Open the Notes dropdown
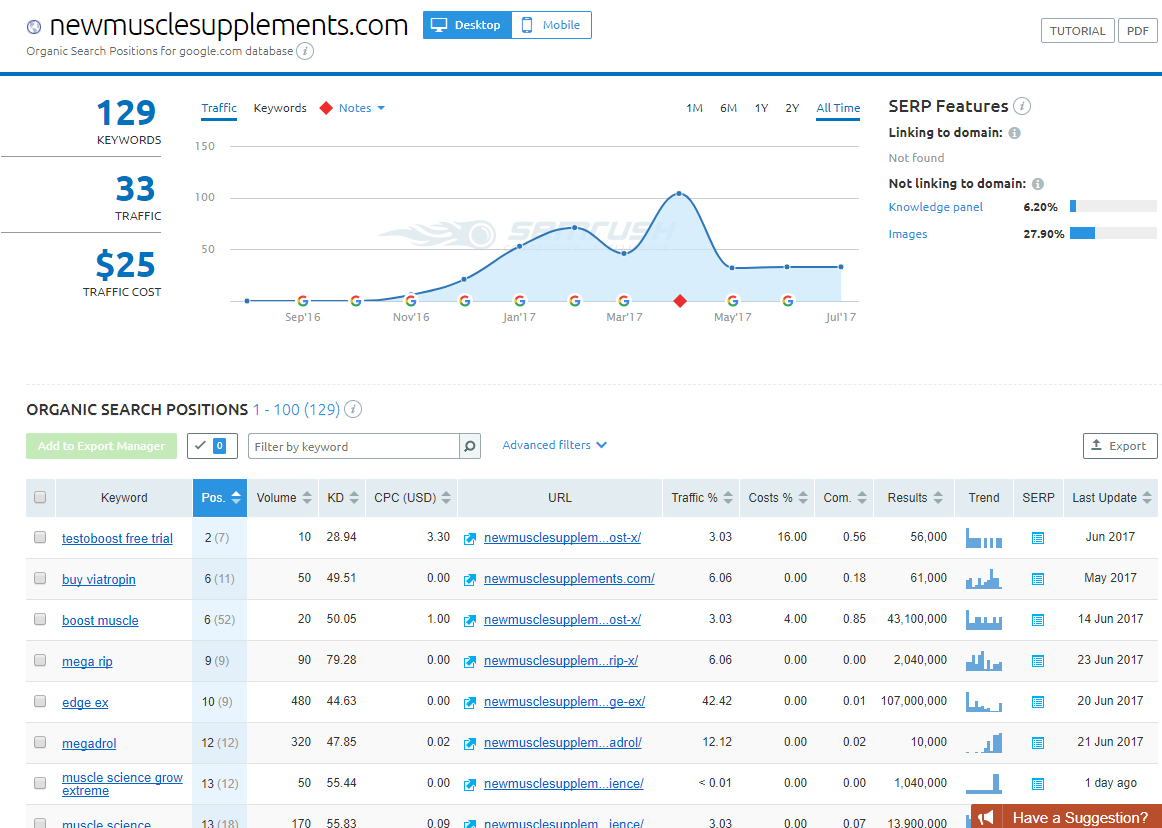Viewport: 1162px width, 828px height. click(361, 108)
